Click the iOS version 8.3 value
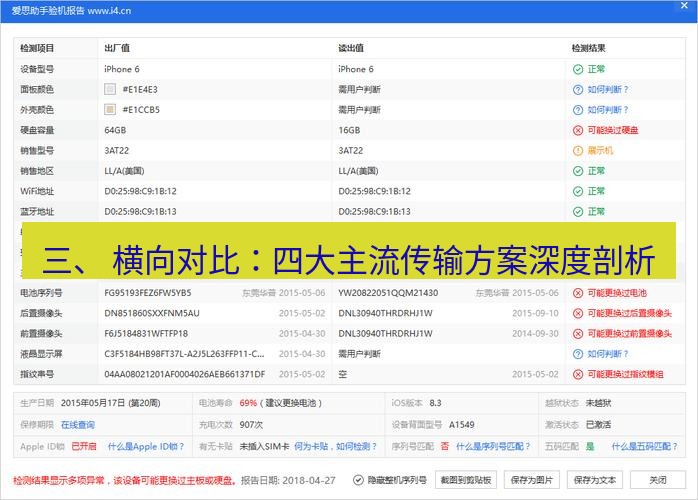The height and width of the screenshot is (500, 698). [435, 403]
